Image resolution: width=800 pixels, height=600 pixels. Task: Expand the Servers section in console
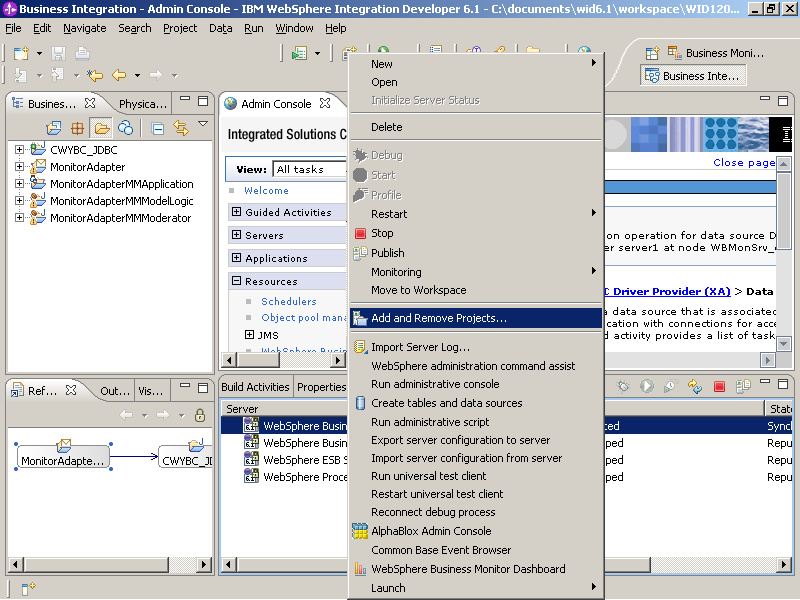coord(237,235)
